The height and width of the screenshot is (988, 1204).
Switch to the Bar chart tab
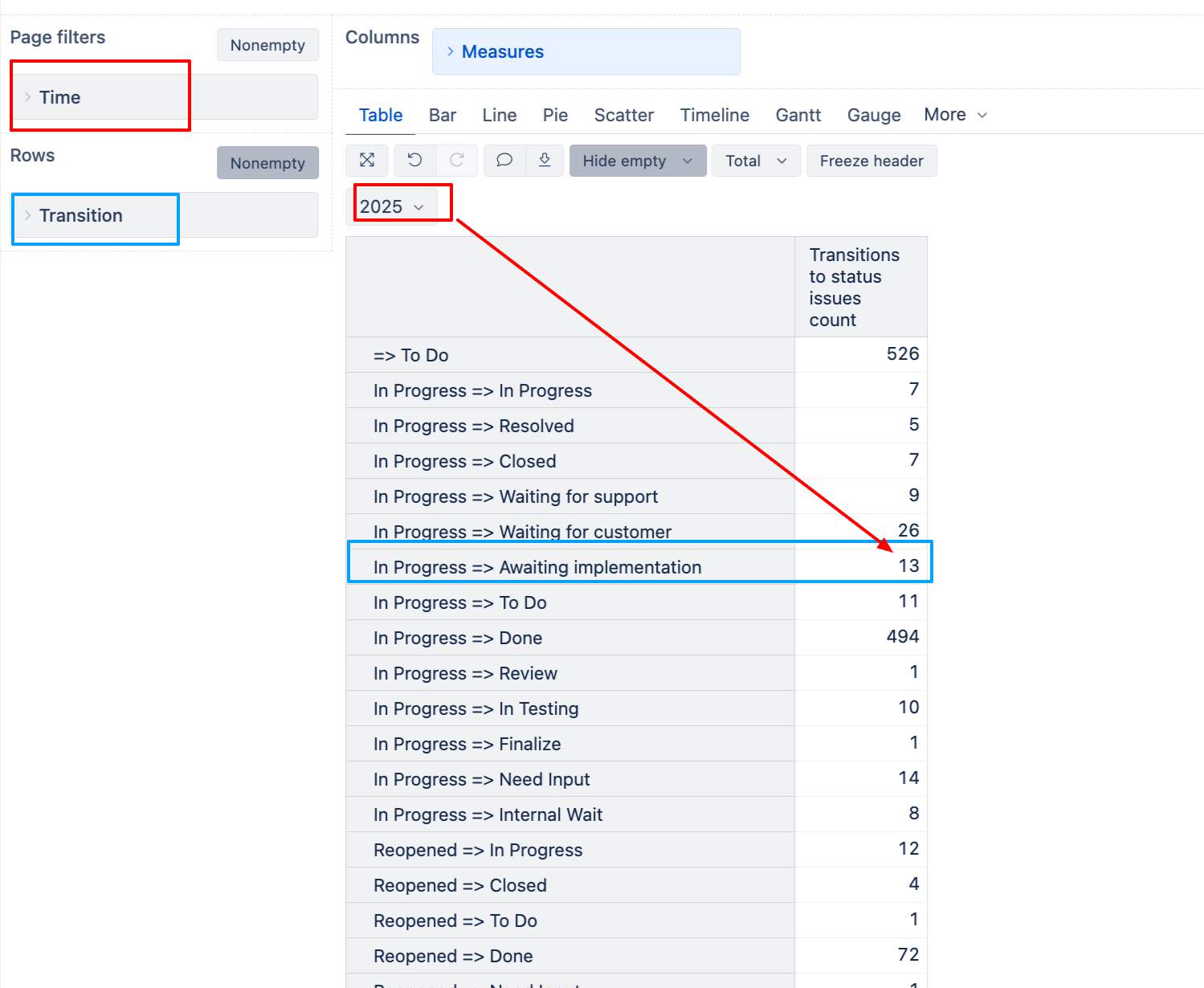pos(443,115)
